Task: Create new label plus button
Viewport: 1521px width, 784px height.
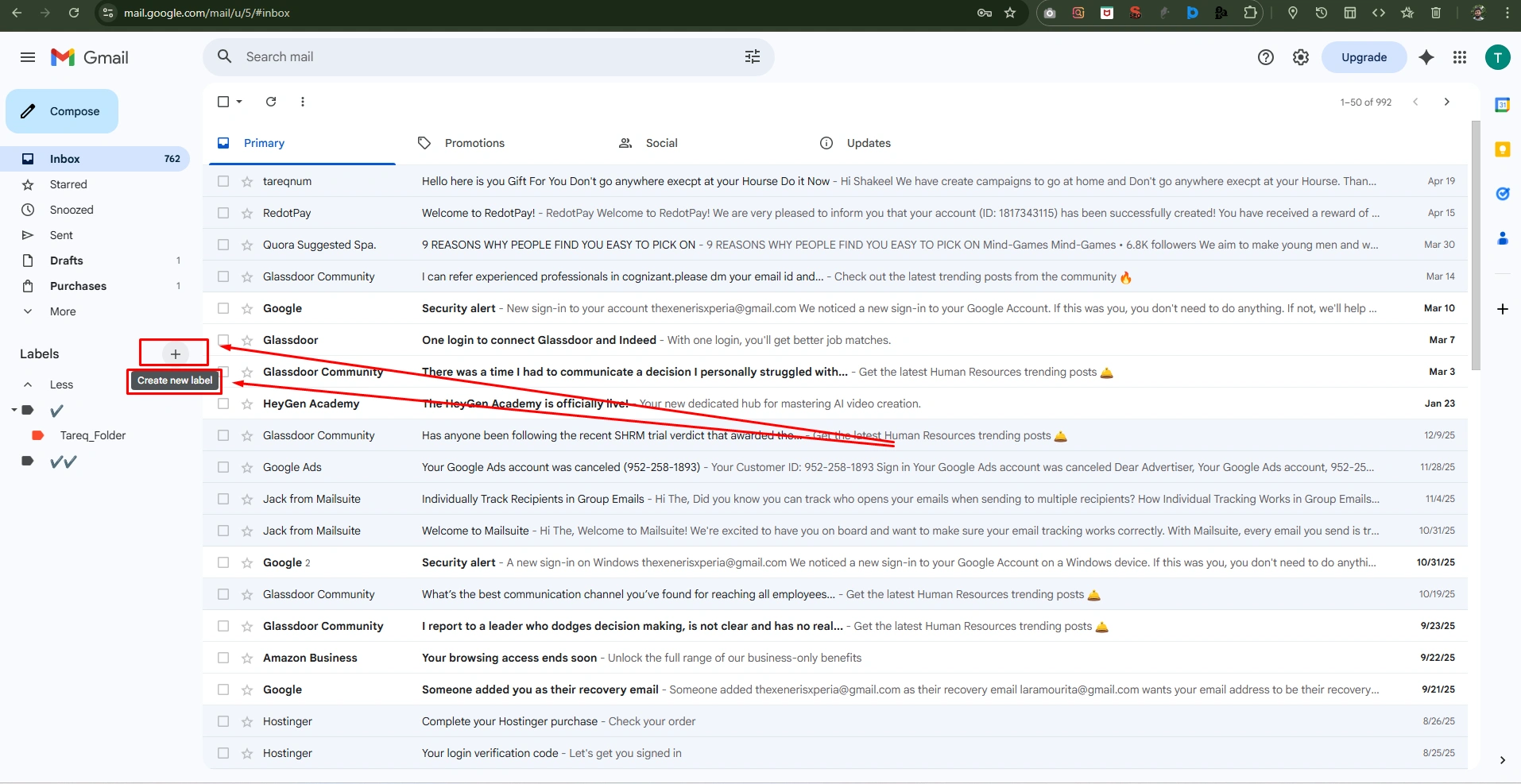Action: pyautogui.click(x=176, y=354)
